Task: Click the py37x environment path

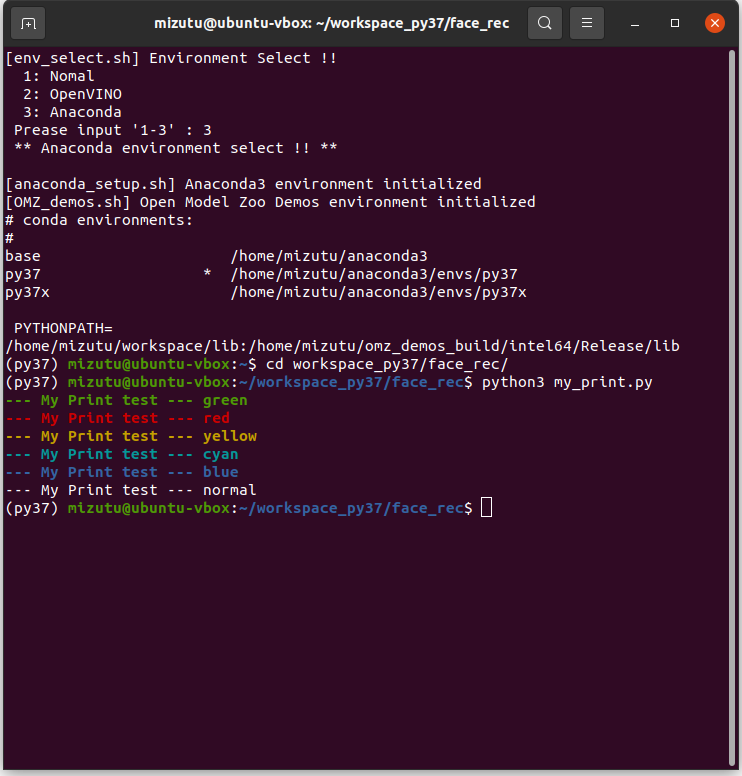Action: coord(377,292)
